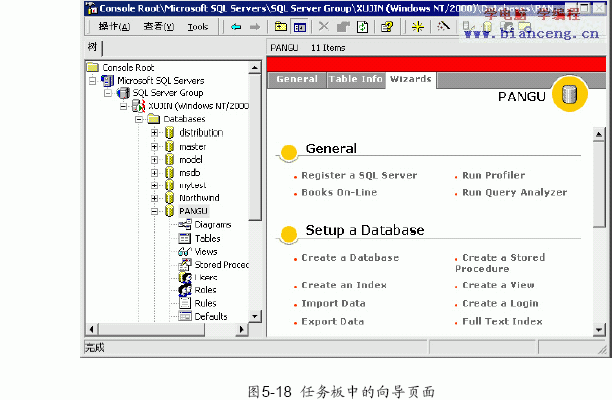Click the Create an Index link
The width and height of the screenshot is (612, 400).
[344, 285]
